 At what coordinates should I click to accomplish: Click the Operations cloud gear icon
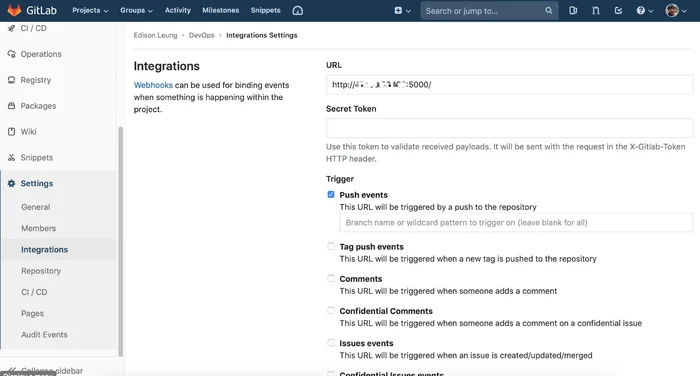(x=11, y=54)
